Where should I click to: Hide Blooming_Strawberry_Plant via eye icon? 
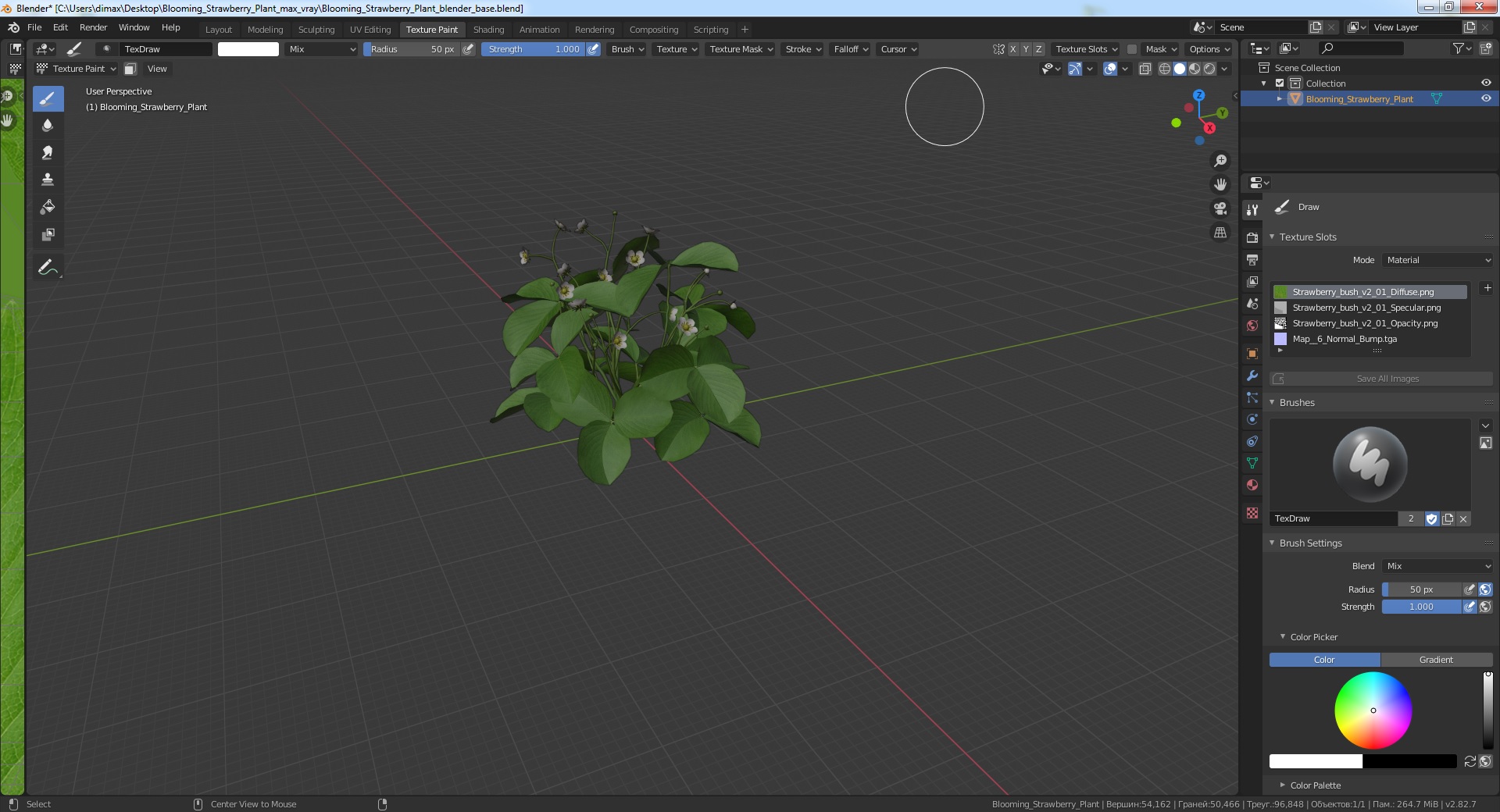[x=1486, y=98]
